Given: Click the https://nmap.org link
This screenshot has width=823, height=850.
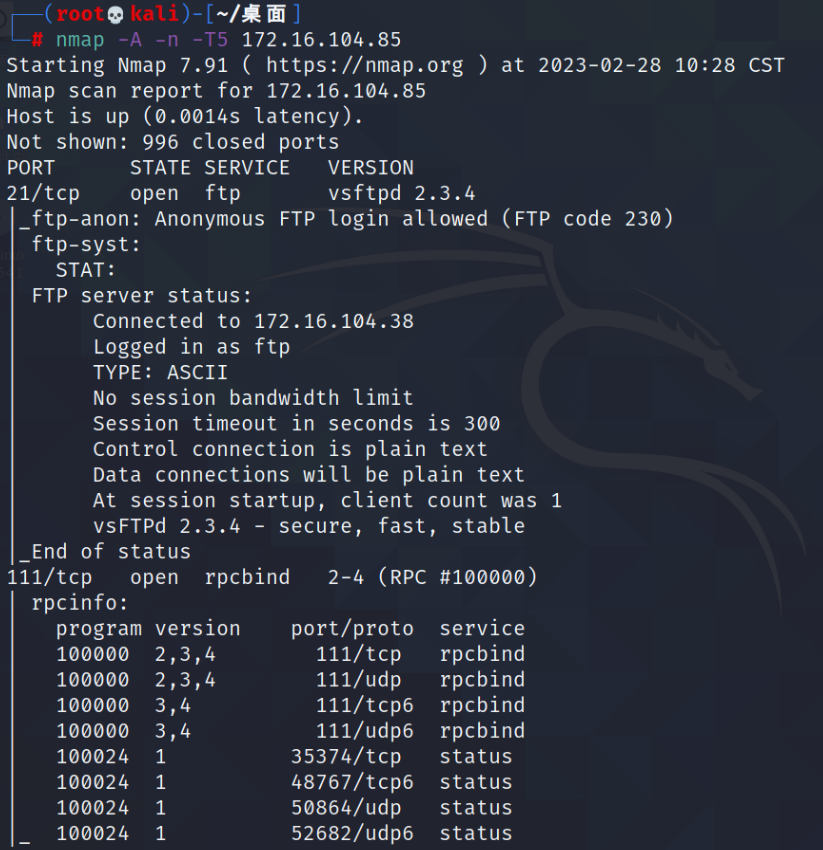Looking at the screenshot, I should click(365, 66).
